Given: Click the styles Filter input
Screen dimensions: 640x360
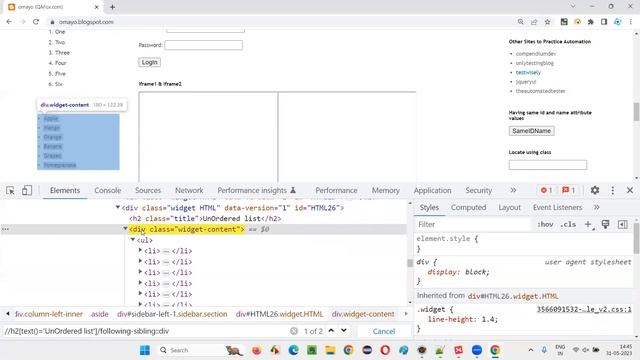Looking at the screenshot, I should [473, 224].
